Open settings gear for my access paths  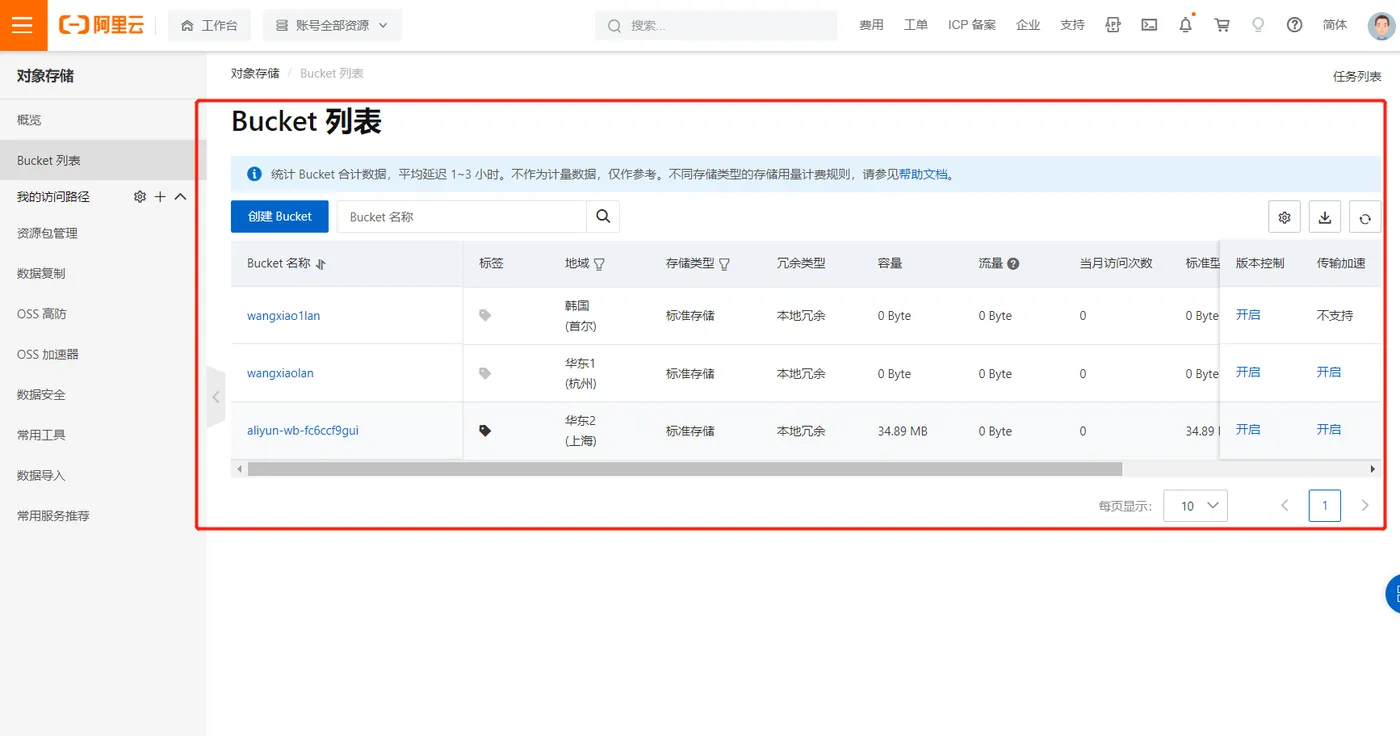[140, 197]
